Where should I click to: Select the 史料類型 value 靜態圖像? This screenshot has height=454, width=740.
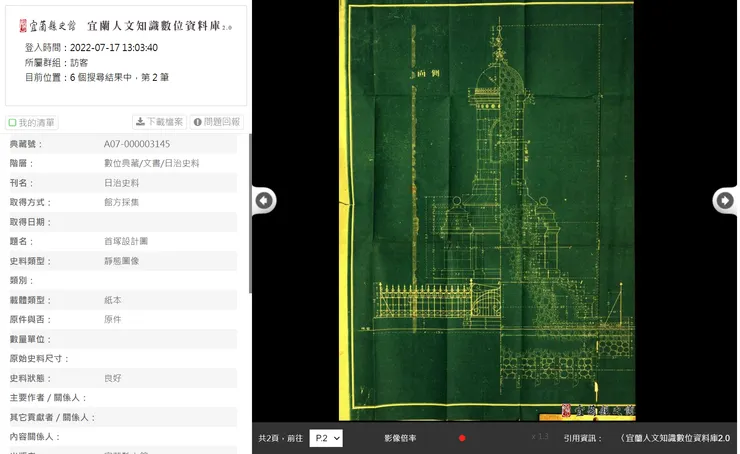tap(121, 261)
